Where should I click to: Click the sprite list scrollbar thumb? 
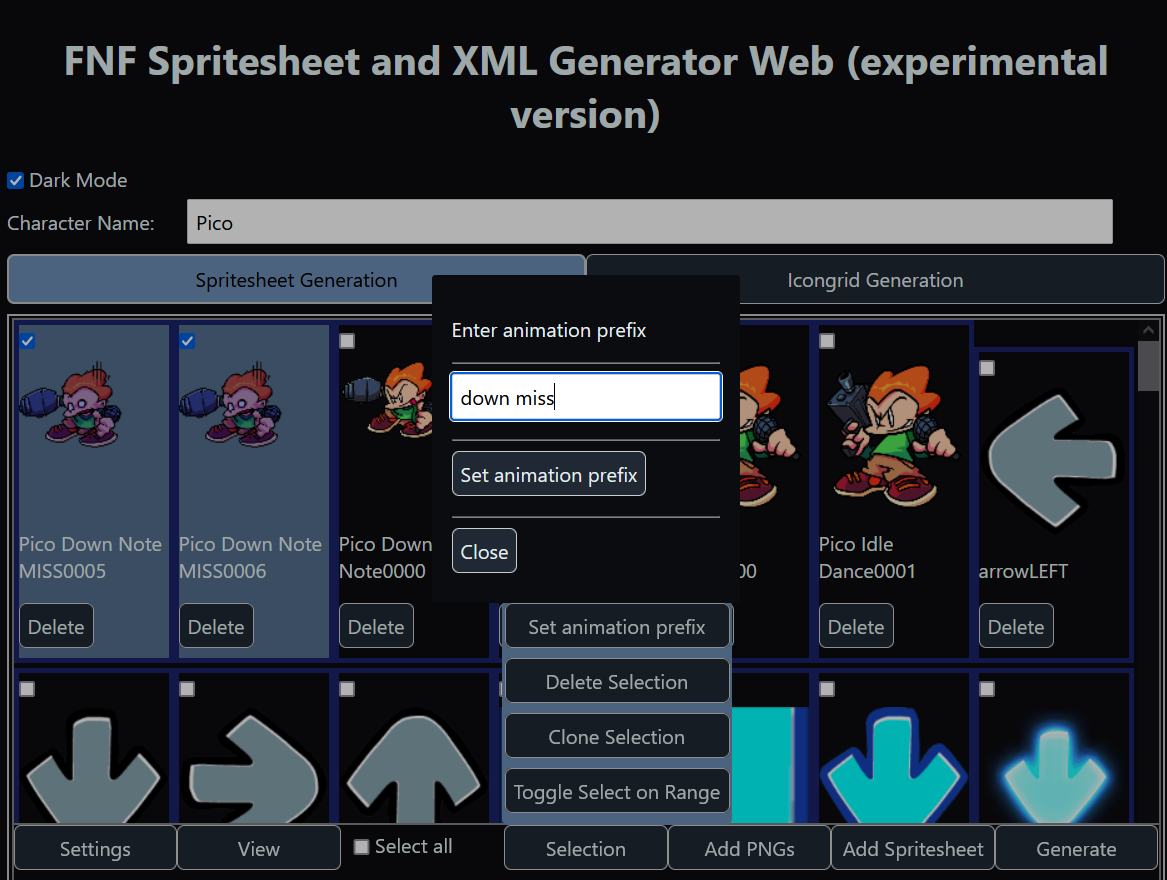[x=1148, y=366]
